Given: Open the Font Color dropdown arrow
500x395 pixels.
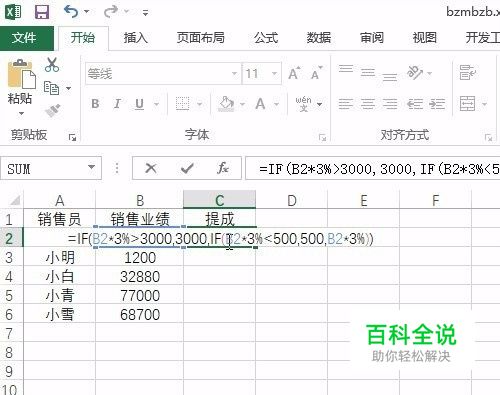Looking at the screenshot, I should [276, 104].
